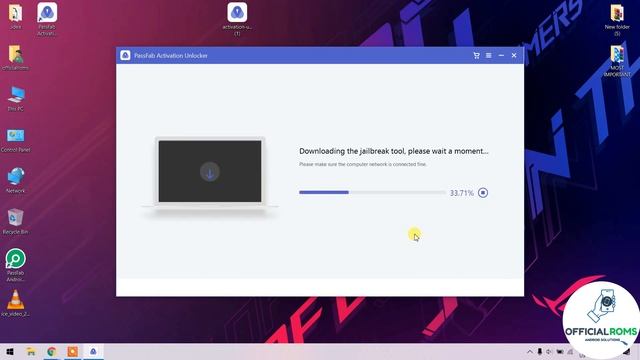Click the PassFab logo in the title bar
This screenshot has width=640, height=360.
coord(125,56)
